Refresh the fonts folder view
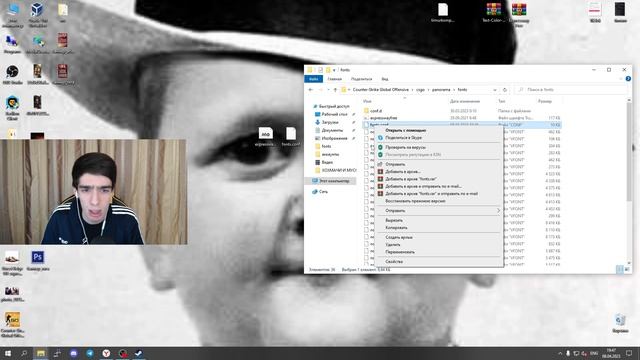The image size is (640, 360). (505, 90)
